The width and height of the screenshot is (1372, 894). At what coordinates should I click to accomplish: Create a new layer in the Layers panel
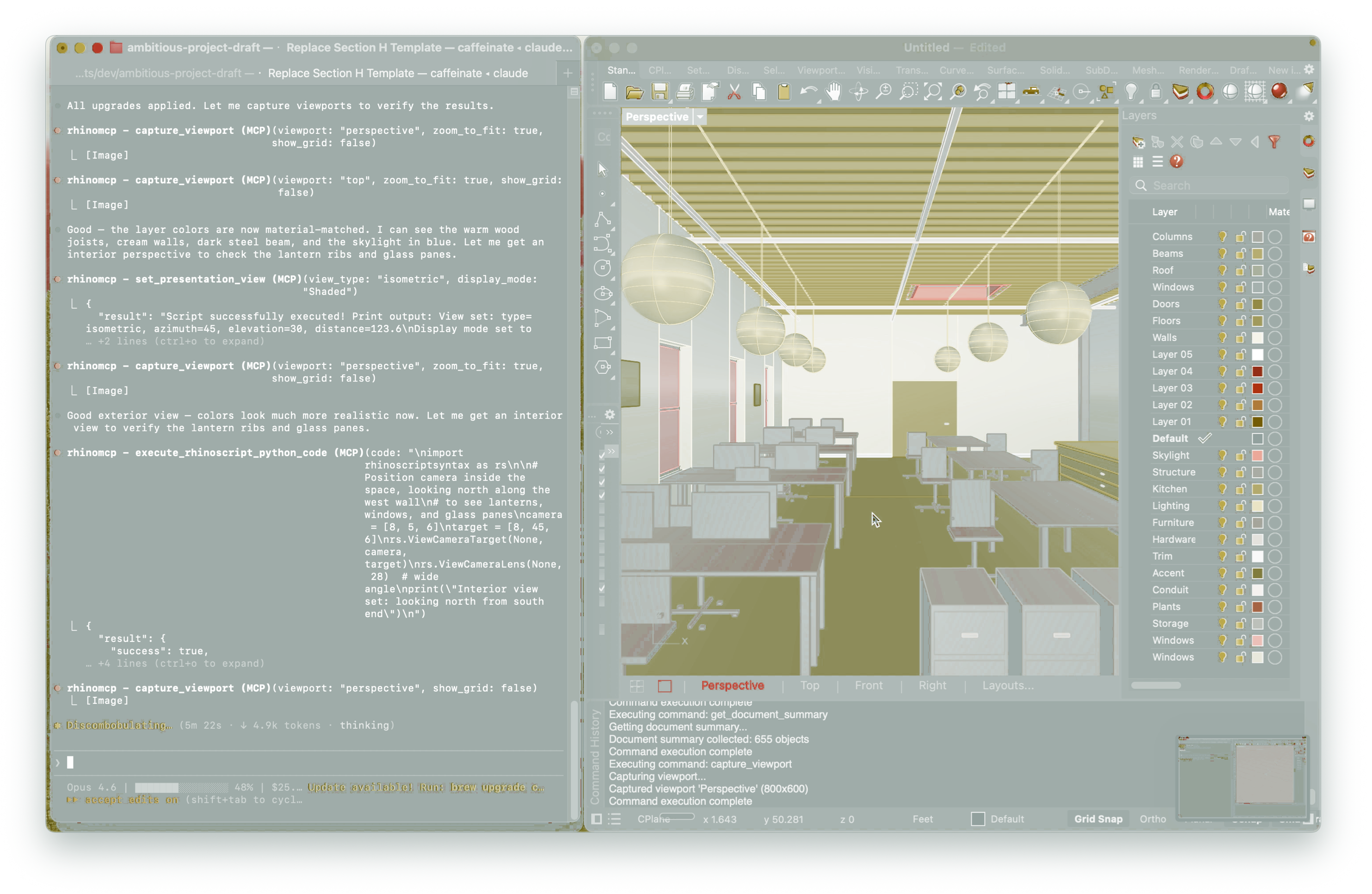(x=1139, y=142)
